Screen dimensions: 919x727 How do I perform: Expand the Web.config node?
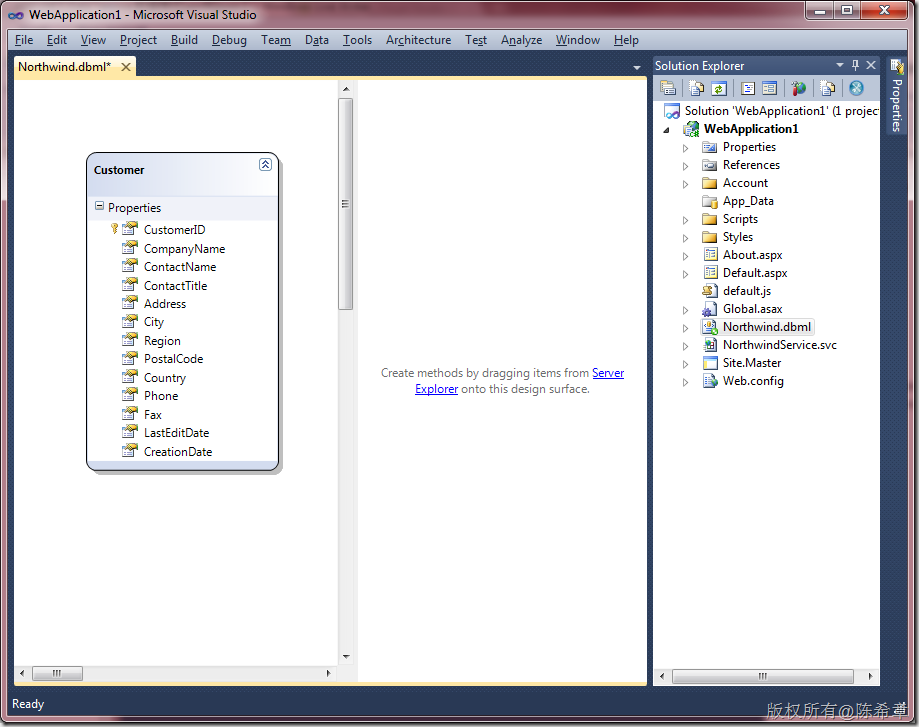point(685,382)
